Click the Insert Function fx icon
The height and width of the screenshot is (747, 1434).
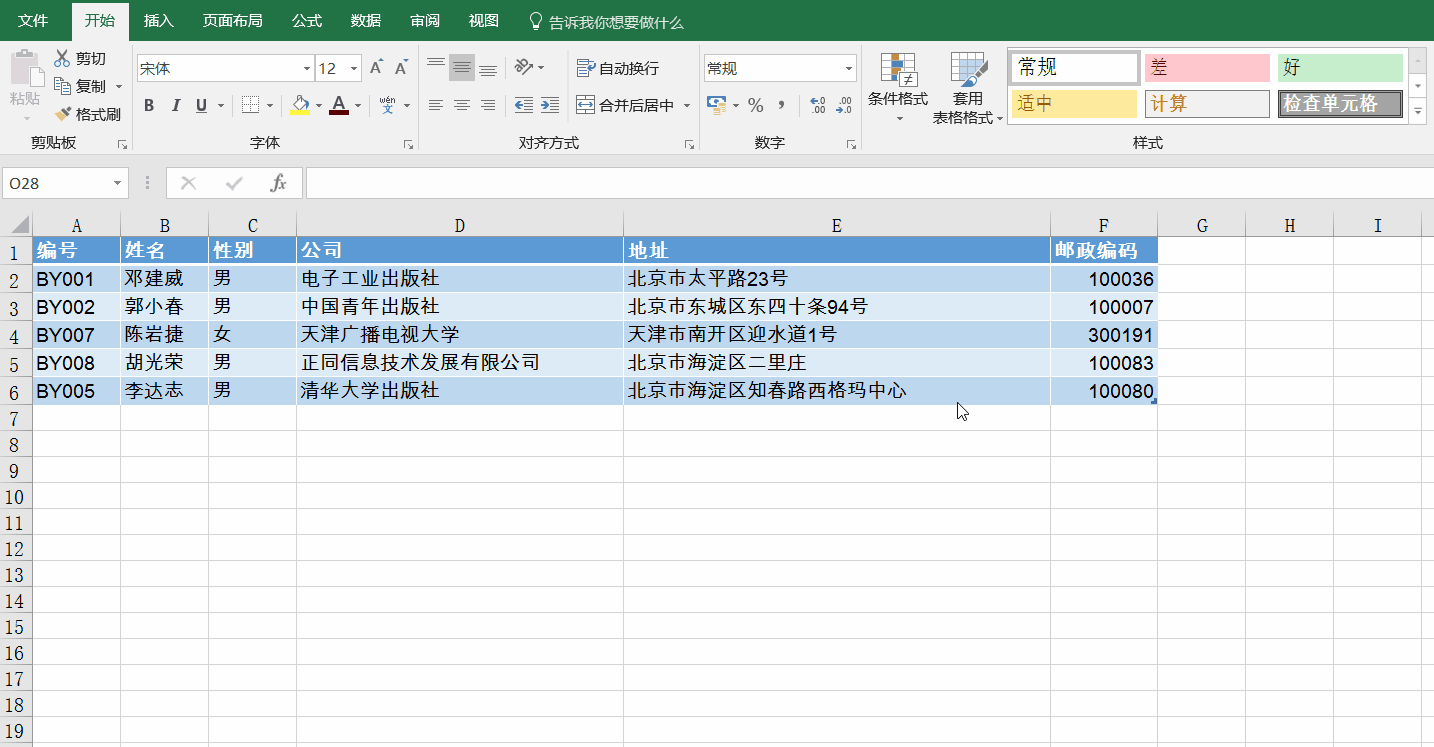(x=279, y=183)
